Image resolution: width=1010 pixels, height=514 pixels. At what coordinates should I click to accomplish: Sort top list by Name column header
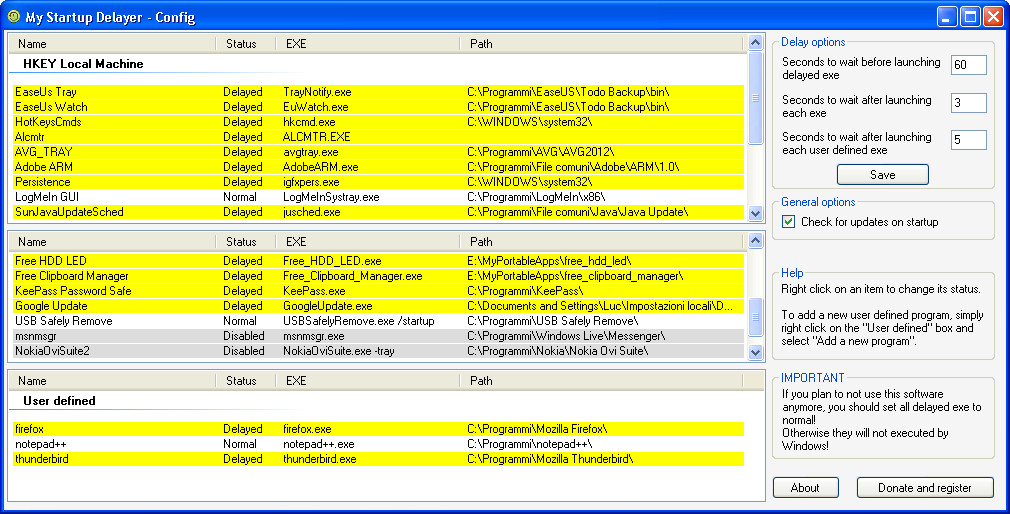coord(113,44)
